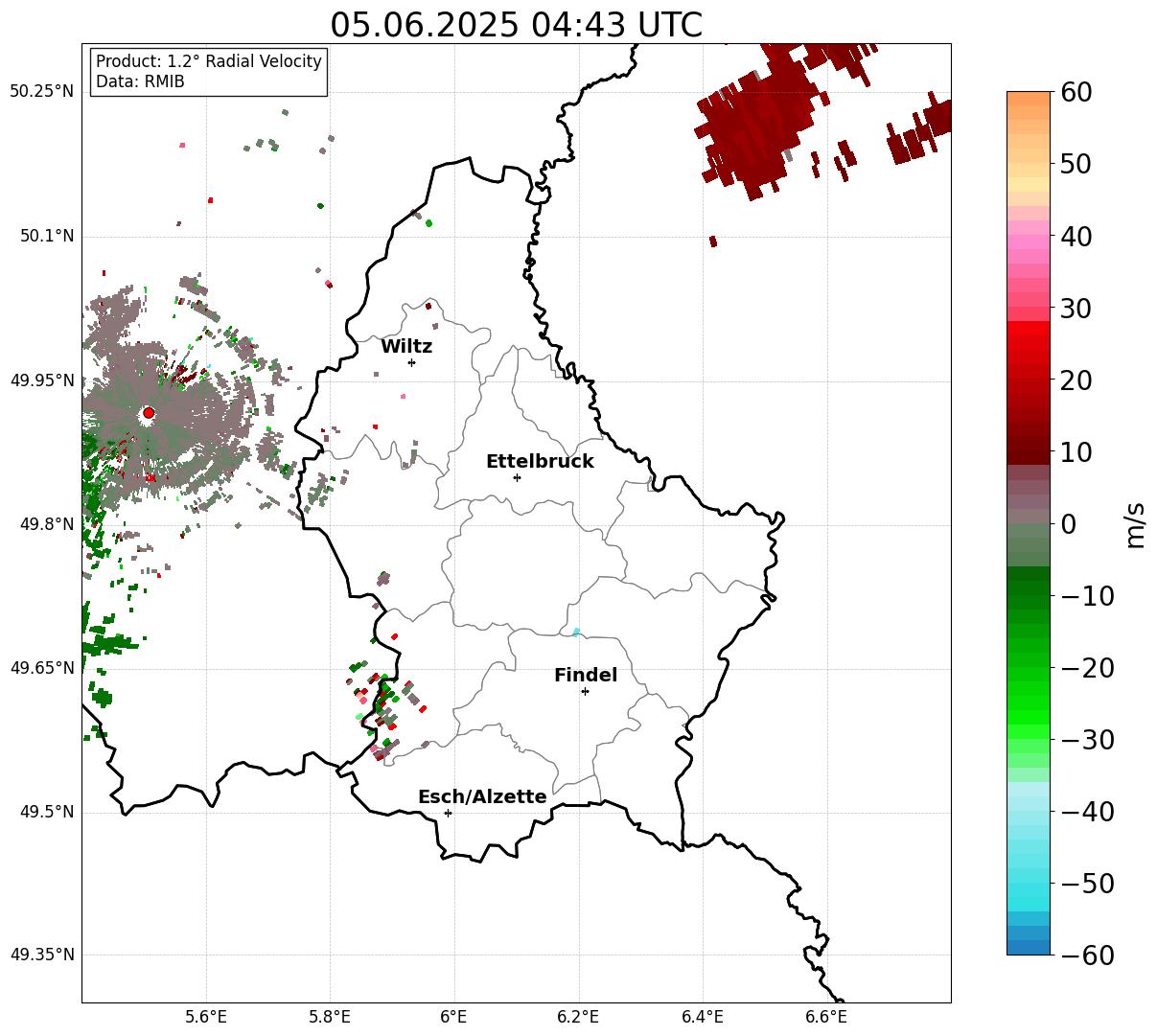
Task: Click the colorbar label −50
Action: pyautogui.click(x=1088, y=884)
